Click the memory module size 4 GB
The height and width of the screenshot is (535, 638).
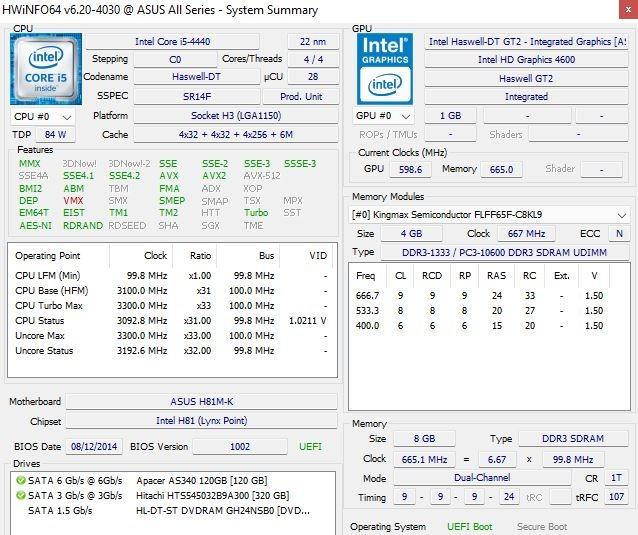pyautogui.click(x=411, y=234)
